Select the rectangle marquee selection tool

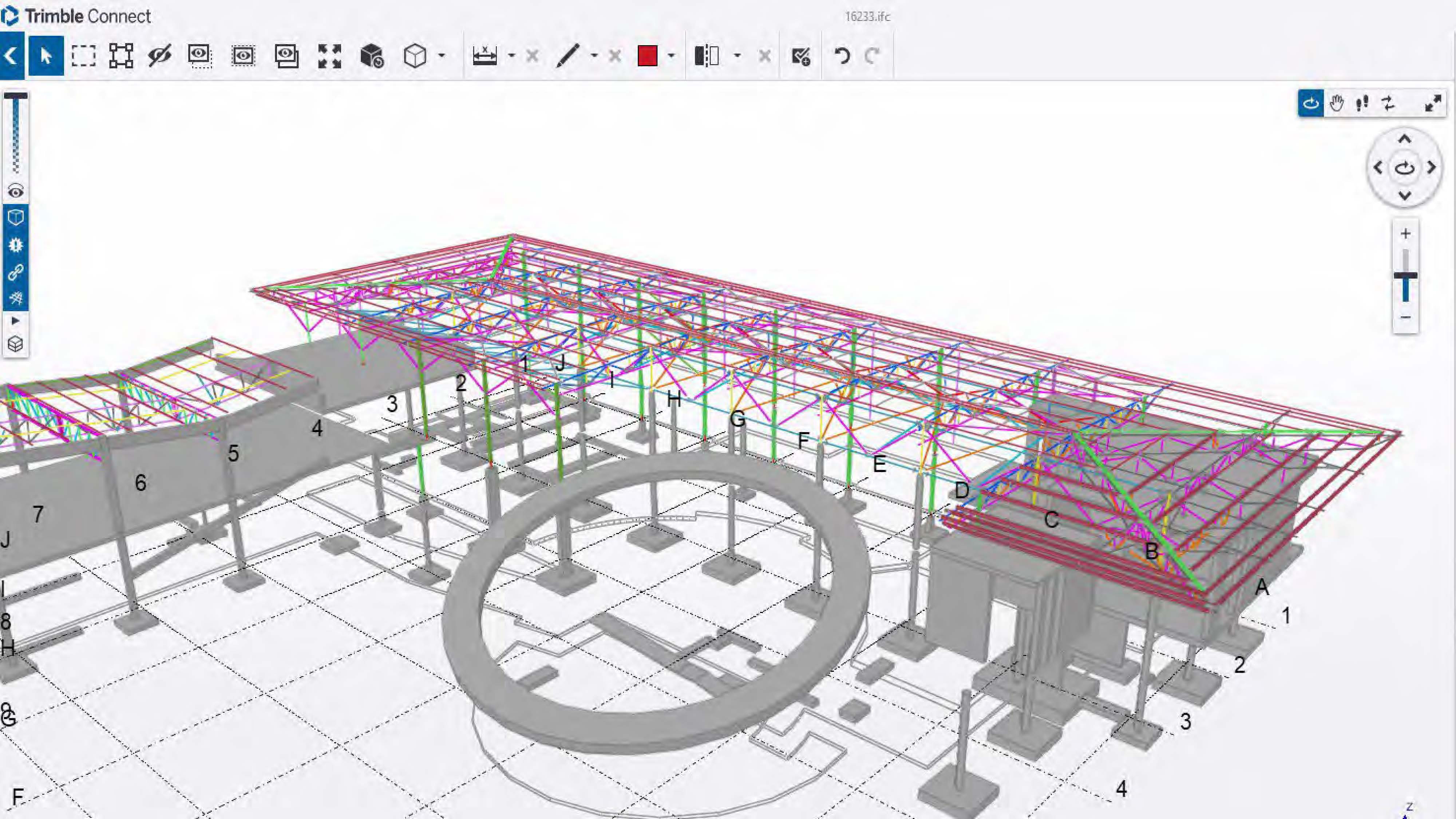point(83,56)
